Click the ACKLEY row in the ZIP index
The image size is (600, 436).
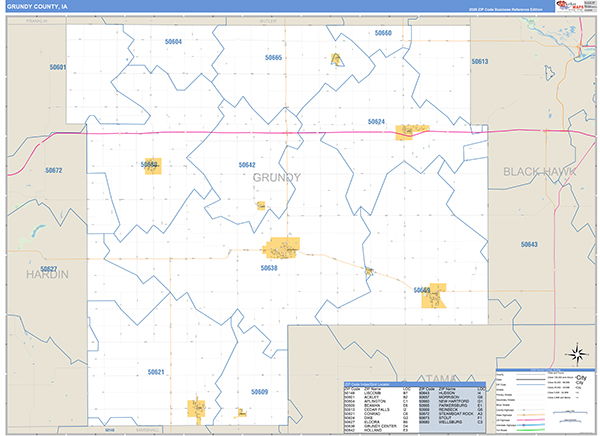tap(382, 397)
